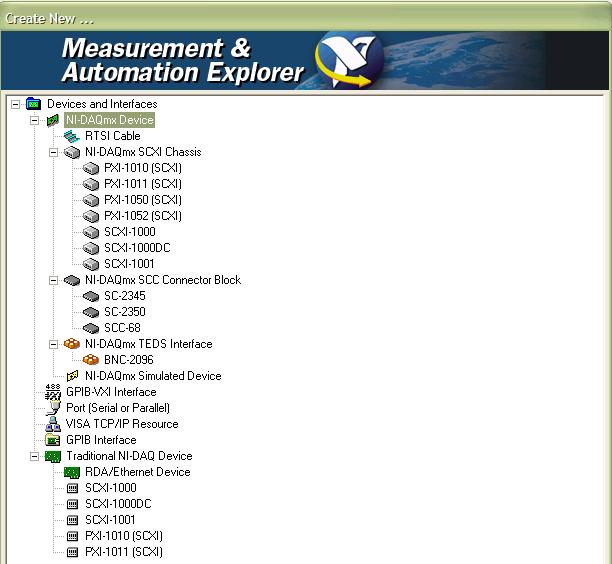Collapse the NI-DAQmx SCC Connector Block node

click(x=53, y=280)
